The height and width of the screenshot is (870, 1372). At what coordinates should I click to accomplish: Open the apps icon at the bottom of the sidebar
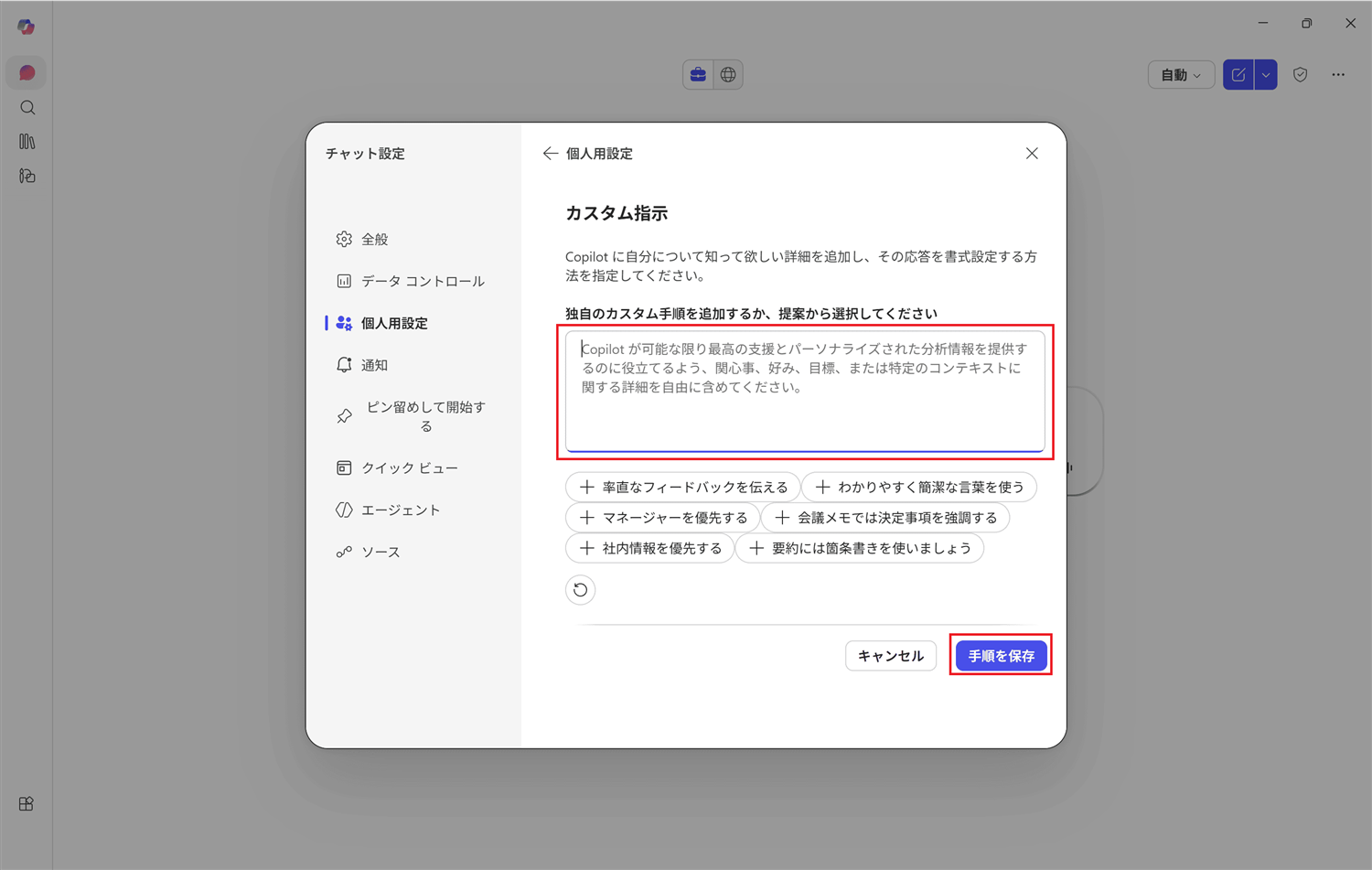[x=27, y=804]
